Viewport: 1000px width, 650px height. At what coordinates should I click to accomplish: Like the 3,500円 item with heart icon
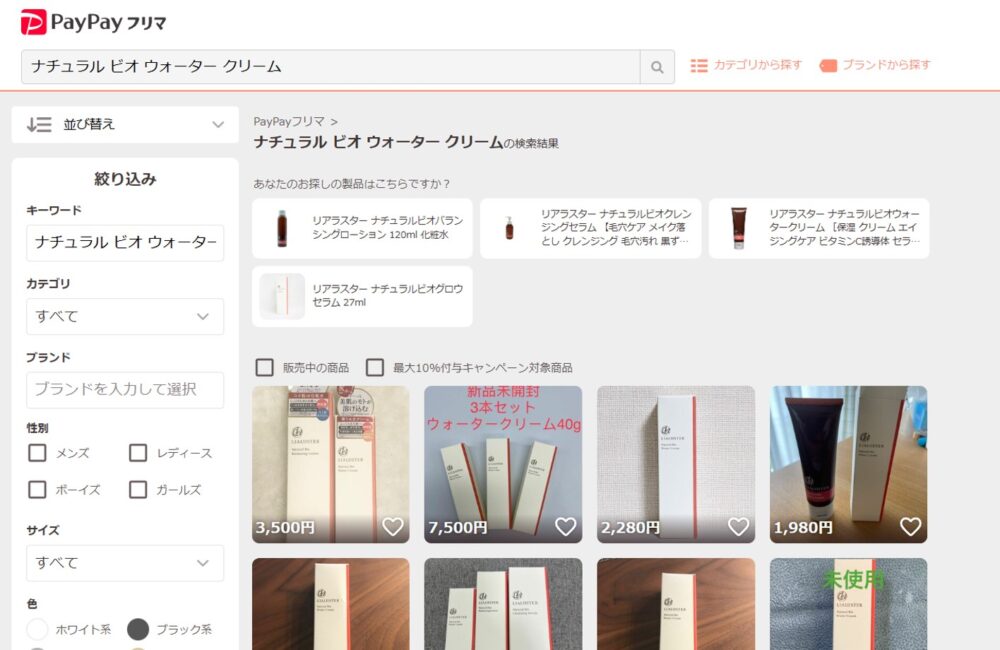pos(393,527)
